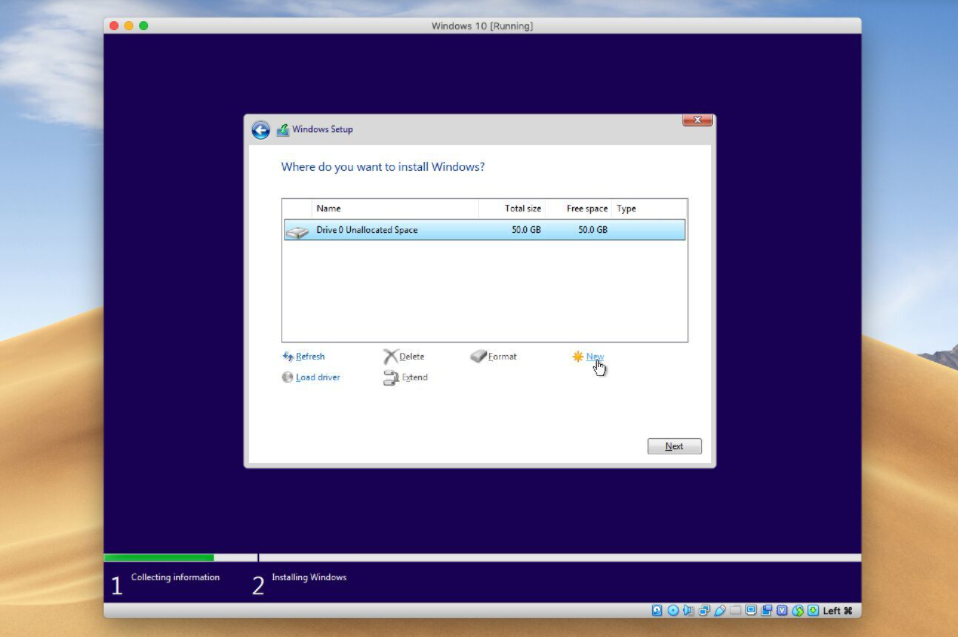Open VirtualBox hard disk activity indicator
Viewport: 958px width, 637px height.
click(x=657, y=610)
